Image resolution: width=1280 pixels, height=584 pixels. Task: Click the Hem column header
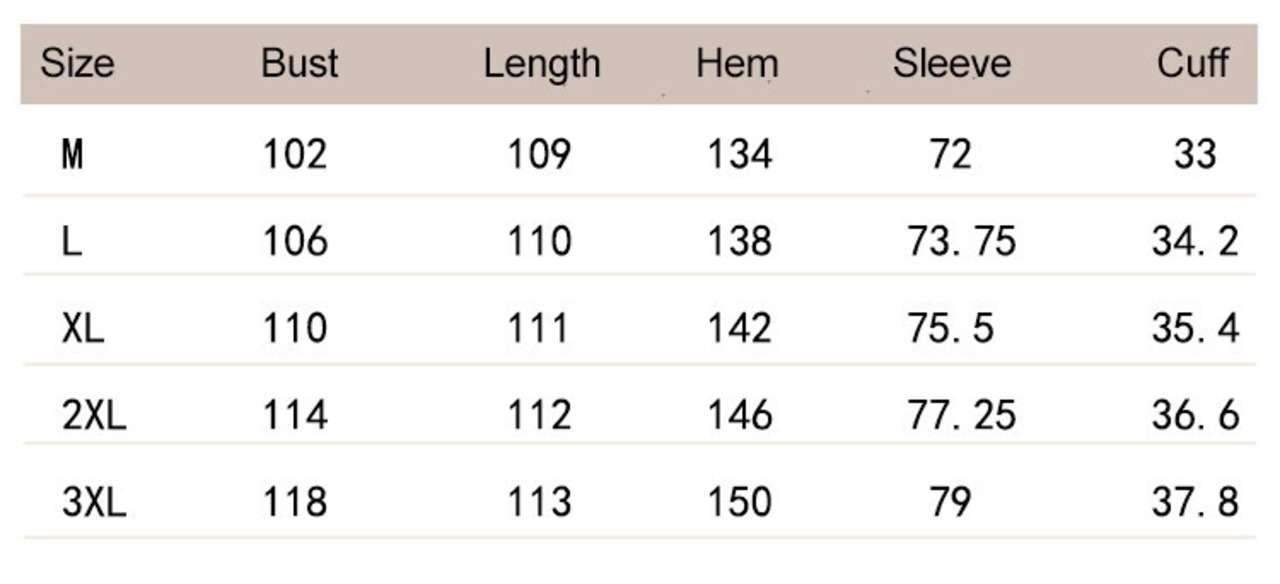click(736, 64)
